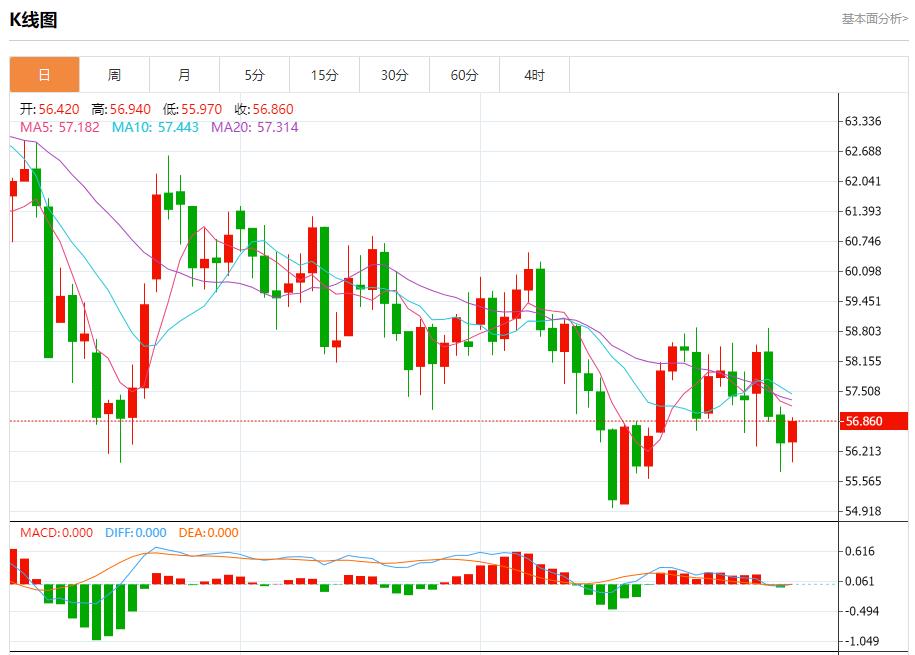
Task: Select the 日 daily chart tab
Action: [x=44, y=75]
